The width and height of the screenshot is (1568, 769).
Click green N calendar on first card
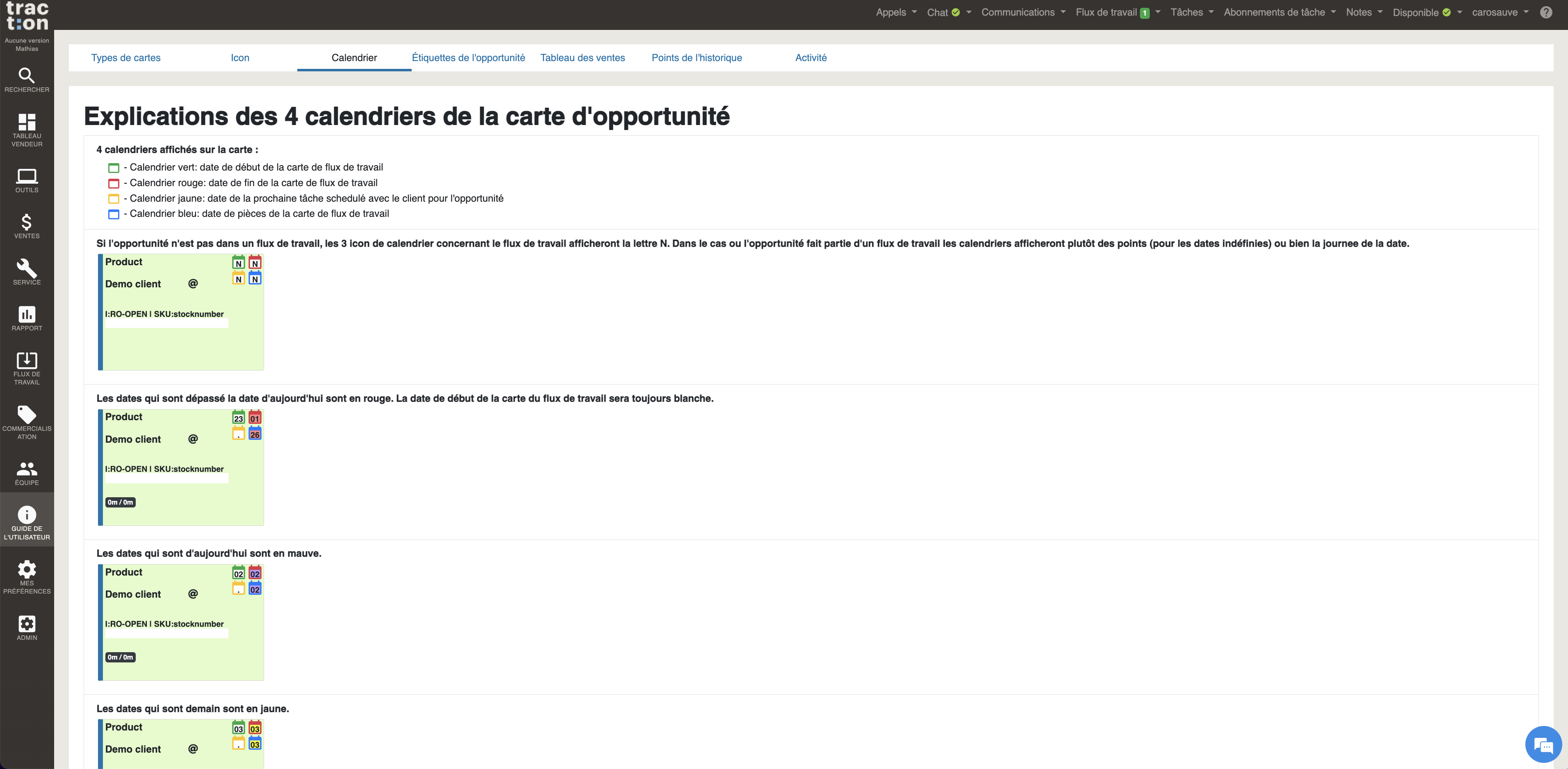[x=239, y=262]
